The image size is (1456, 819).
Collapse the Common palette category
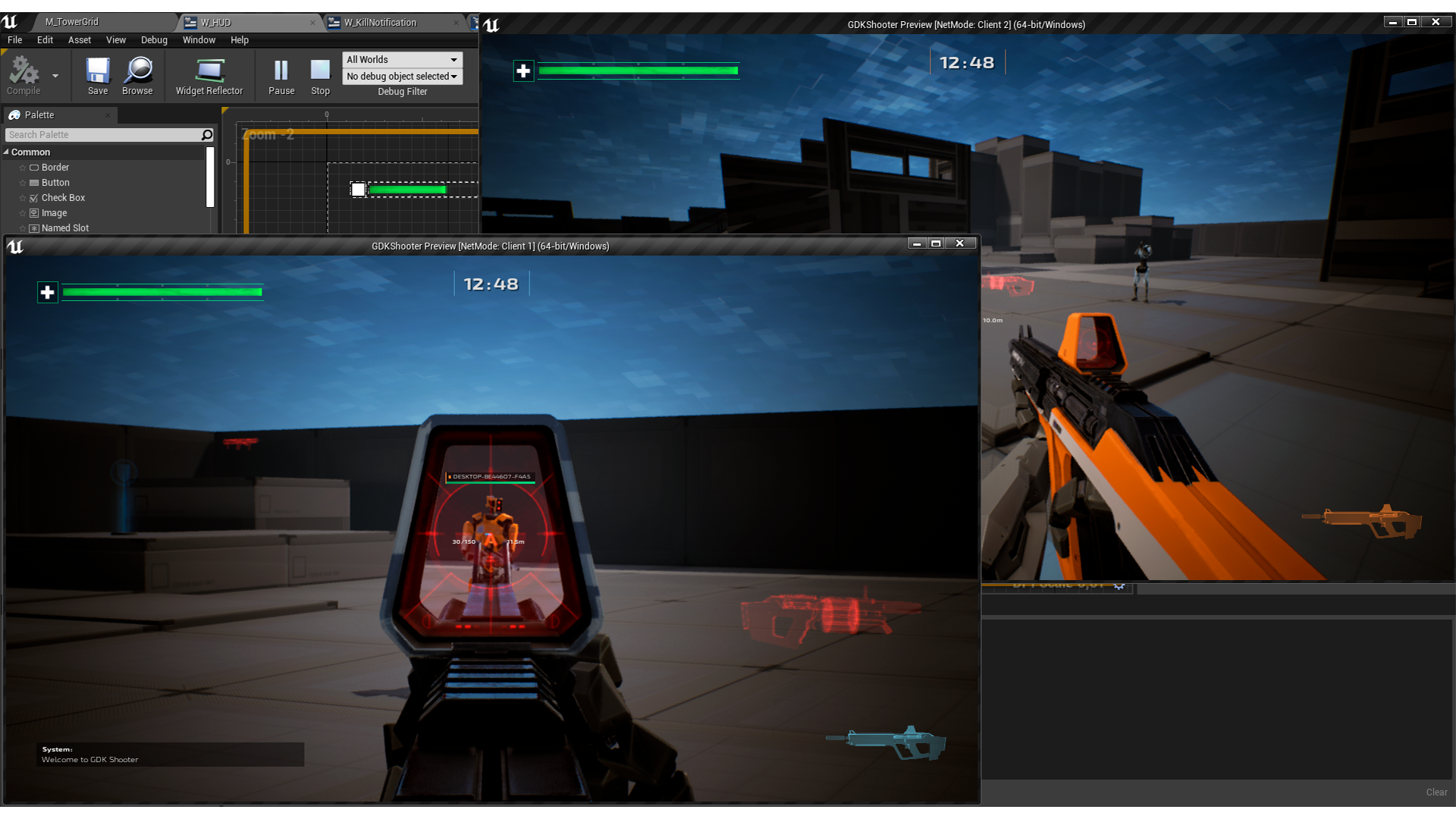click(6, 152)
